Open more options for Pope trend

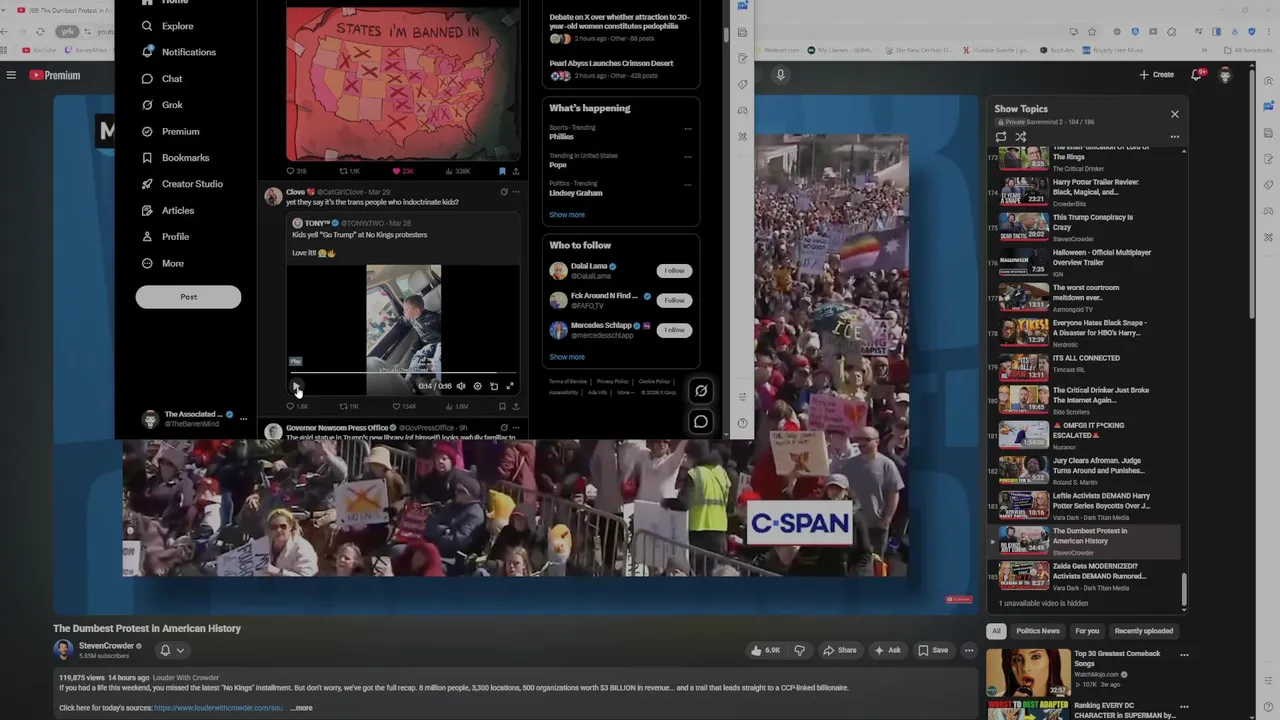click(687, 157)
